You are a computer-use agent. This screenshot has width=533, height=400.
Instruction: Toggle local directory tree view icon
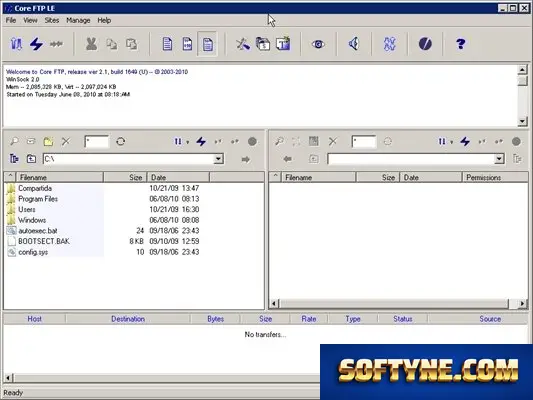point(14,159)
